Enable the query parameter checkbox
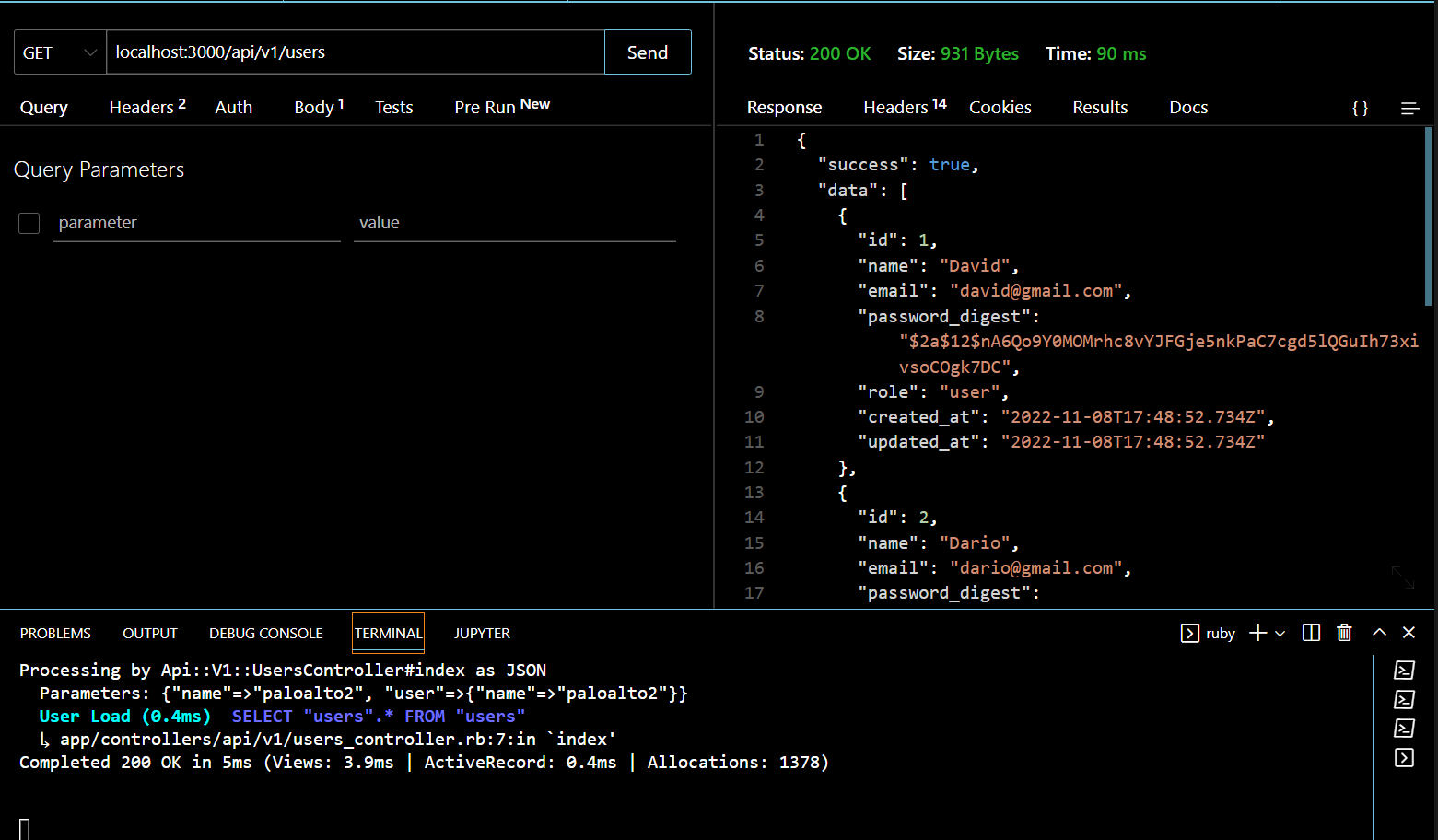Screen dimensions: 1438x840 29,223
